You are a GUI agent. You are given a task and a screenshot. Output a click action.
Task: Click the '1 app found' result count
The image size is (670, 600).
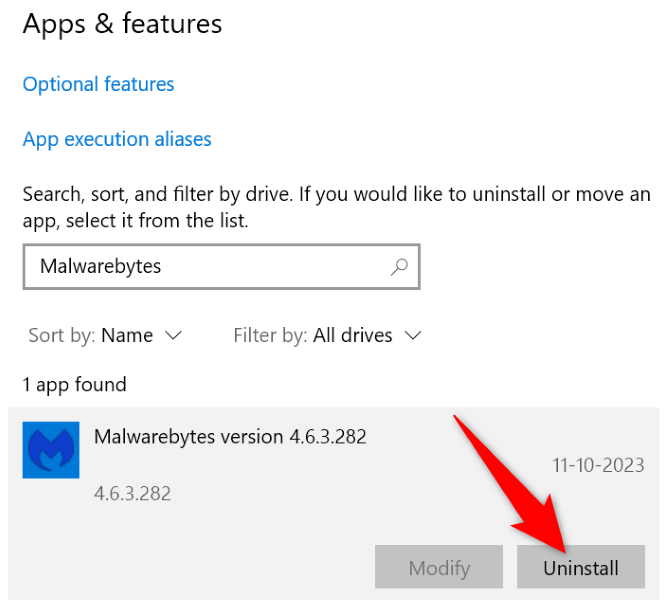point(75,385)
